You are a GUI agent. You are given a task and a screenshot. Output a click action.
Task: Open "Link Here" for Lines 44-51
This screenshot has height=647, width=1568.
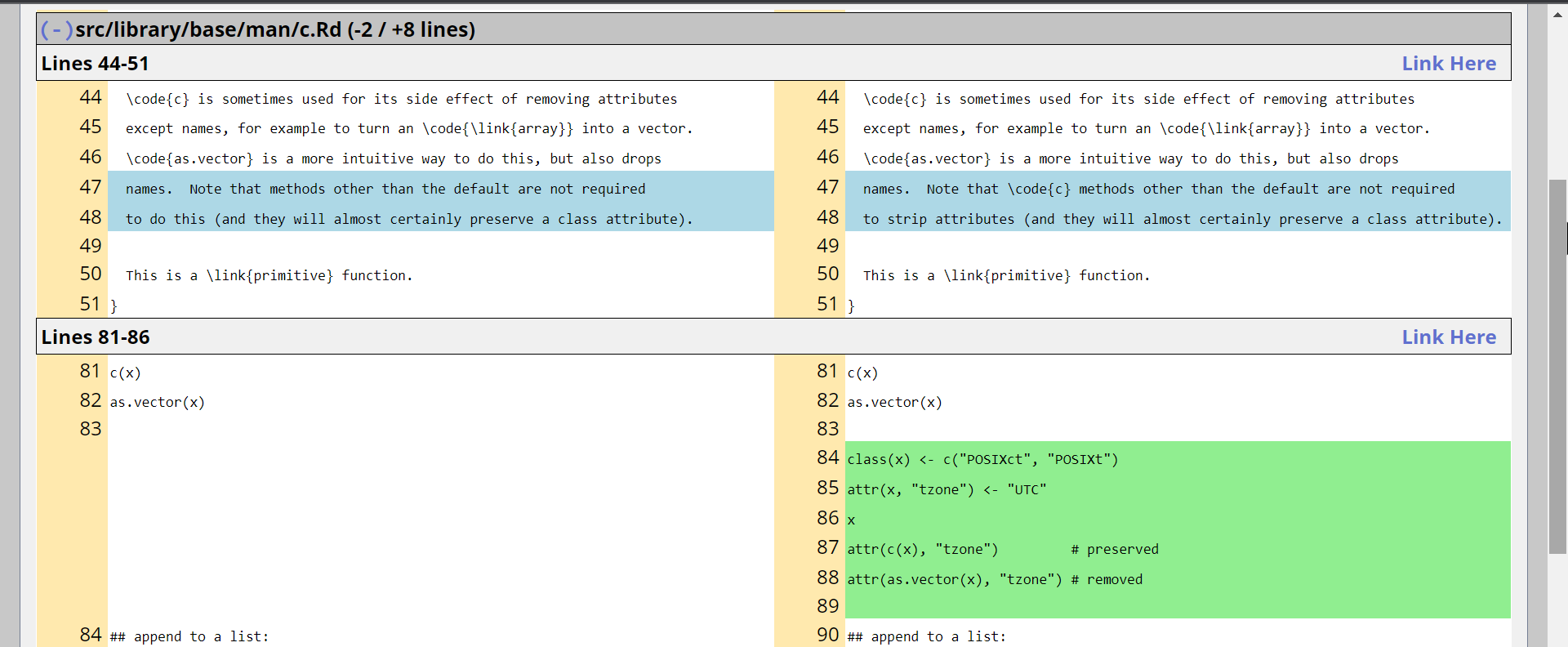pyautogui.click(x=1448, y=64)
